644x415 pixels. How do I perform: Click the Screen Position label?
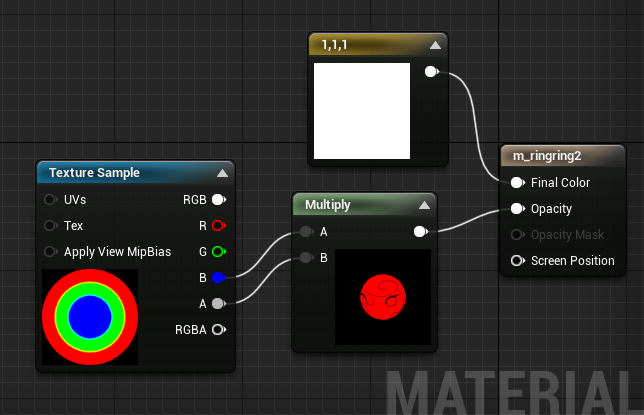tap(573, 261)
